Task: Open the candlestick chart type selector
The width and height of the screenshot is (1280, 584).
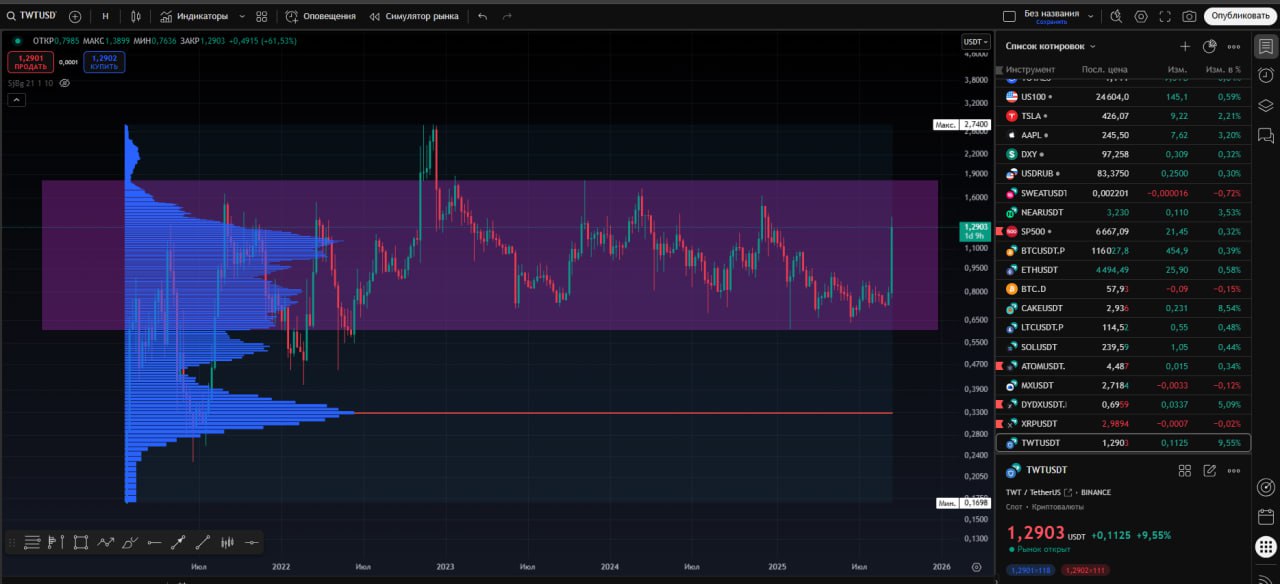Action: 136,16
